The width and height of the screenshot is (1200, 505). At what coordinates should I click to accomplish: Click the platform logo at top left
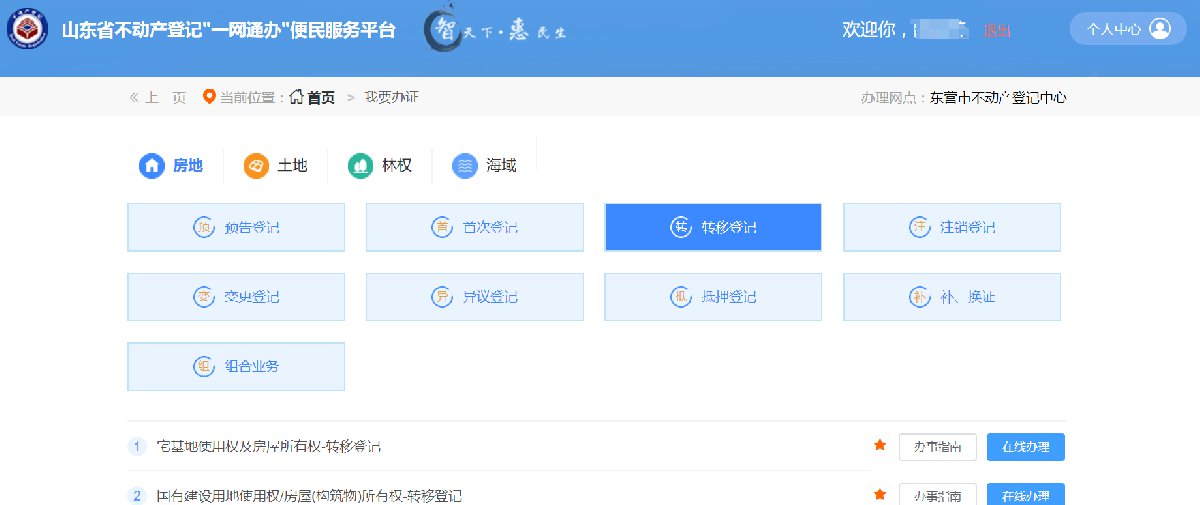click(28, 29)
